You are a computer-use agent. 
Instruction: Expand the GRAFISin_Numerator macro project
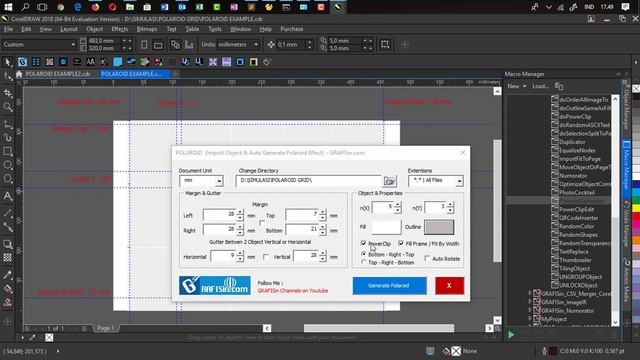pos(530,310)
